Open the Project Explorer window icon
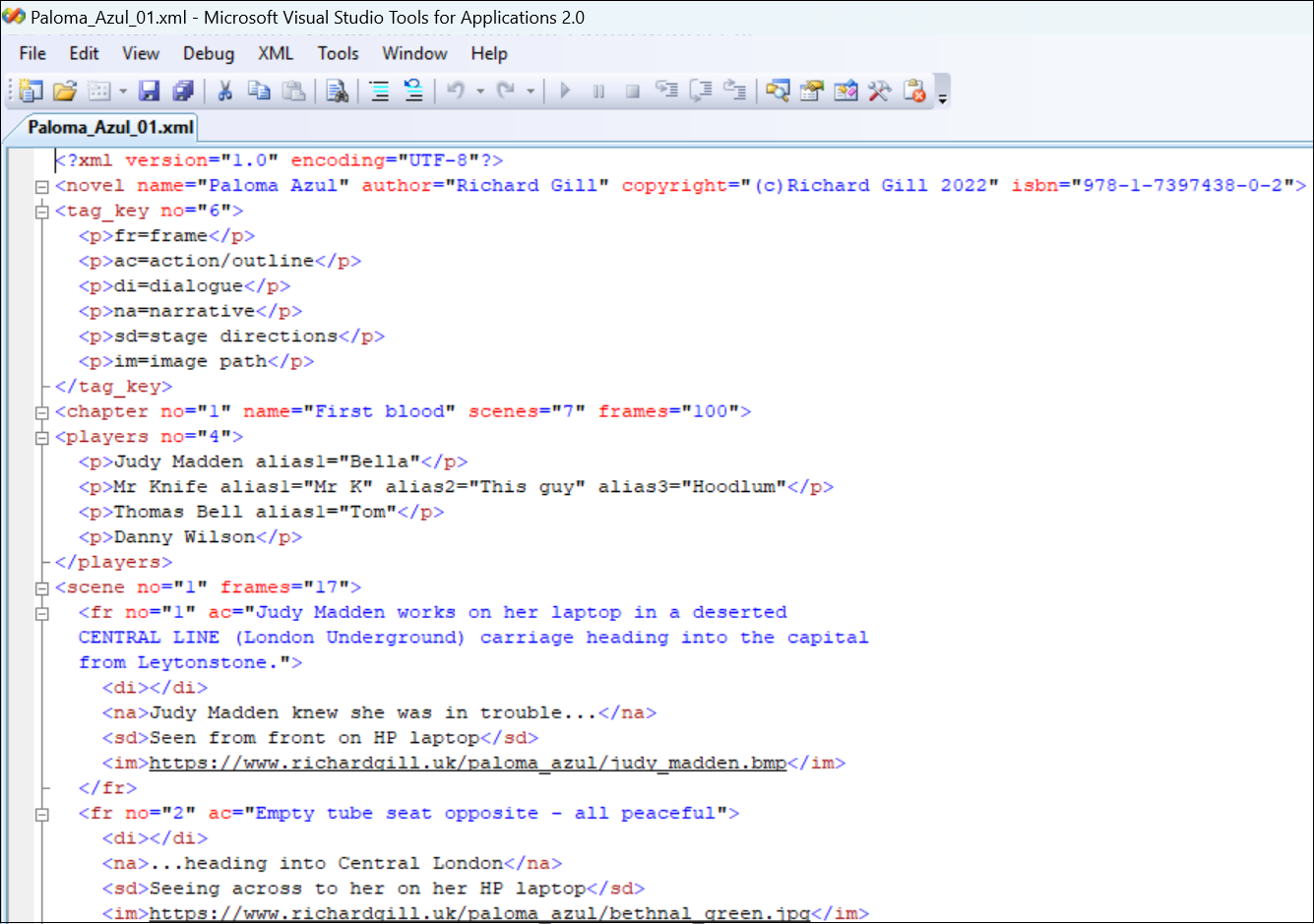Image resolution: width=1314 pixels, height=924 pixels. coord(778,91)
